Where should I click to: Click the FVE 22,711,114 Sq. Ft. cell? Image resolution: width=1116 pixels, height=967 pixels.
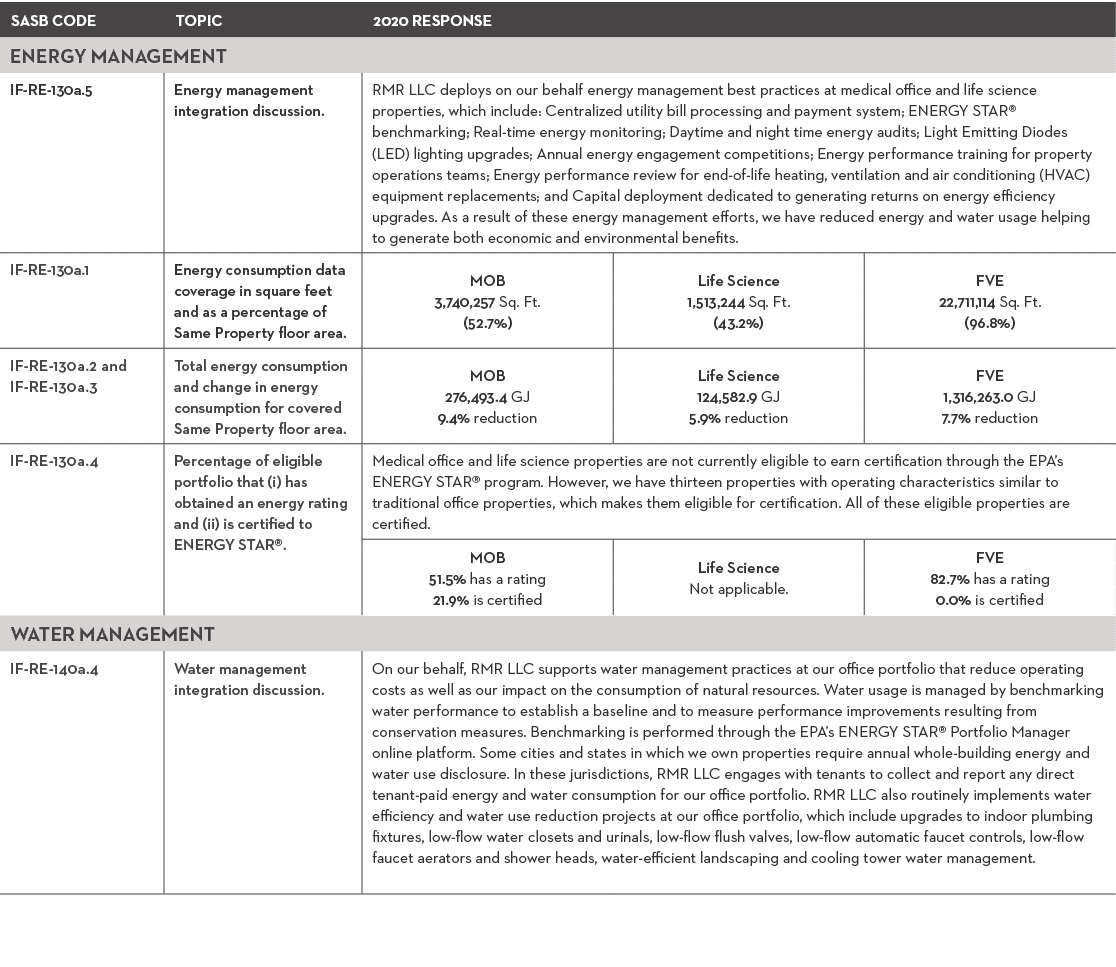pyautogui.click(x=989, y=300)
